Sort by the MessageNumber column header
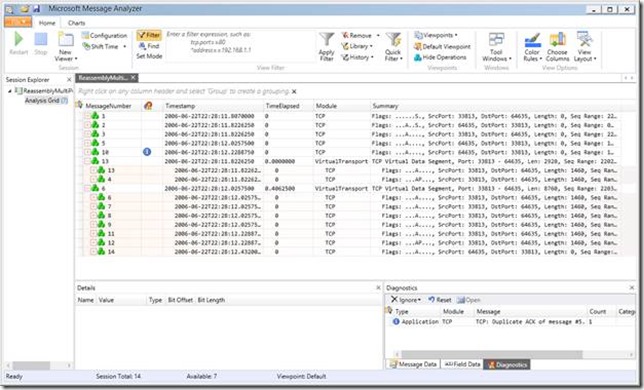The height and width of the screenshot is (390, 644). (x=108, y=106)
